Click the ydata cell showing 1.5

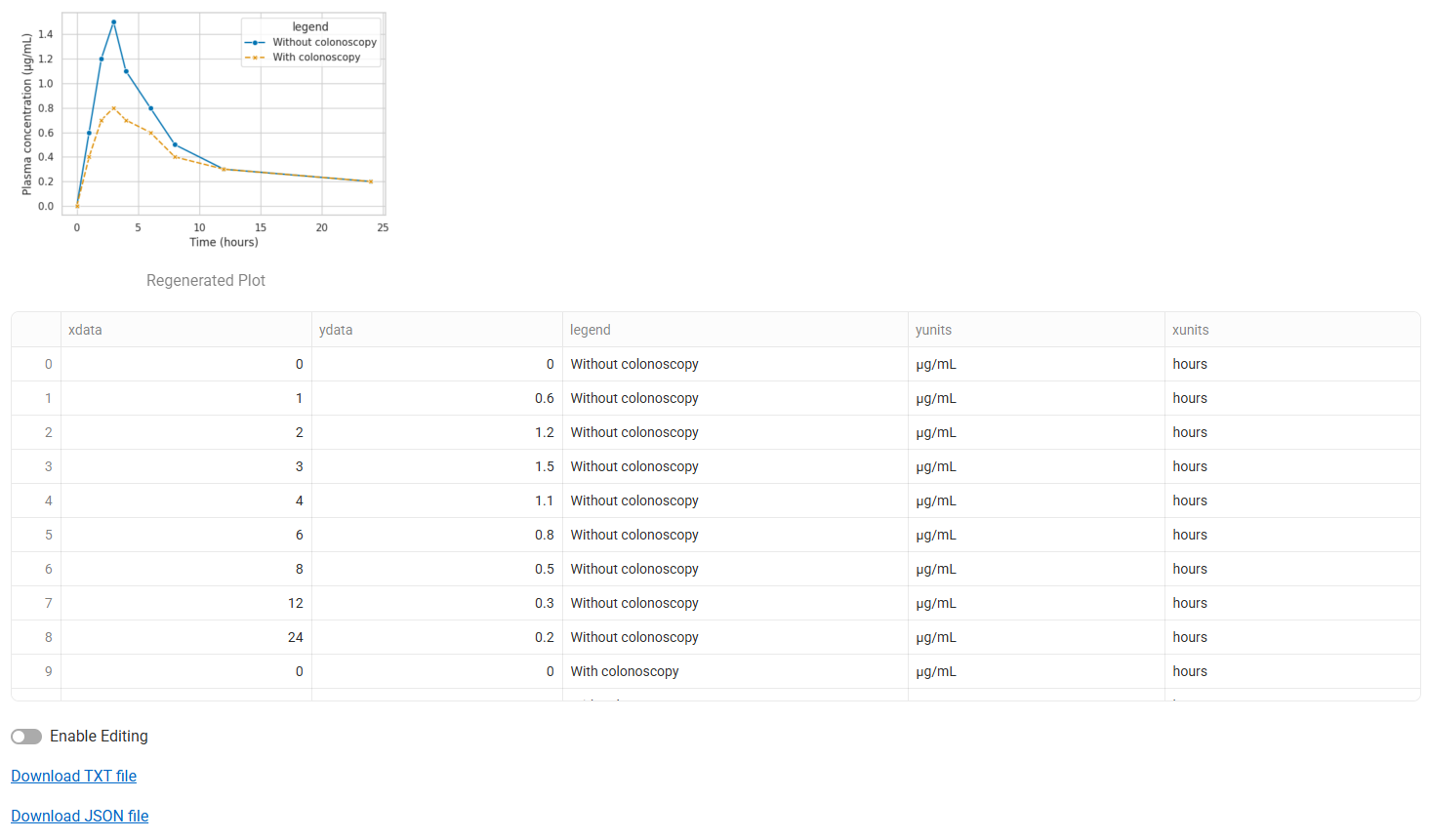pyautogui.click(x=436, y=466)
